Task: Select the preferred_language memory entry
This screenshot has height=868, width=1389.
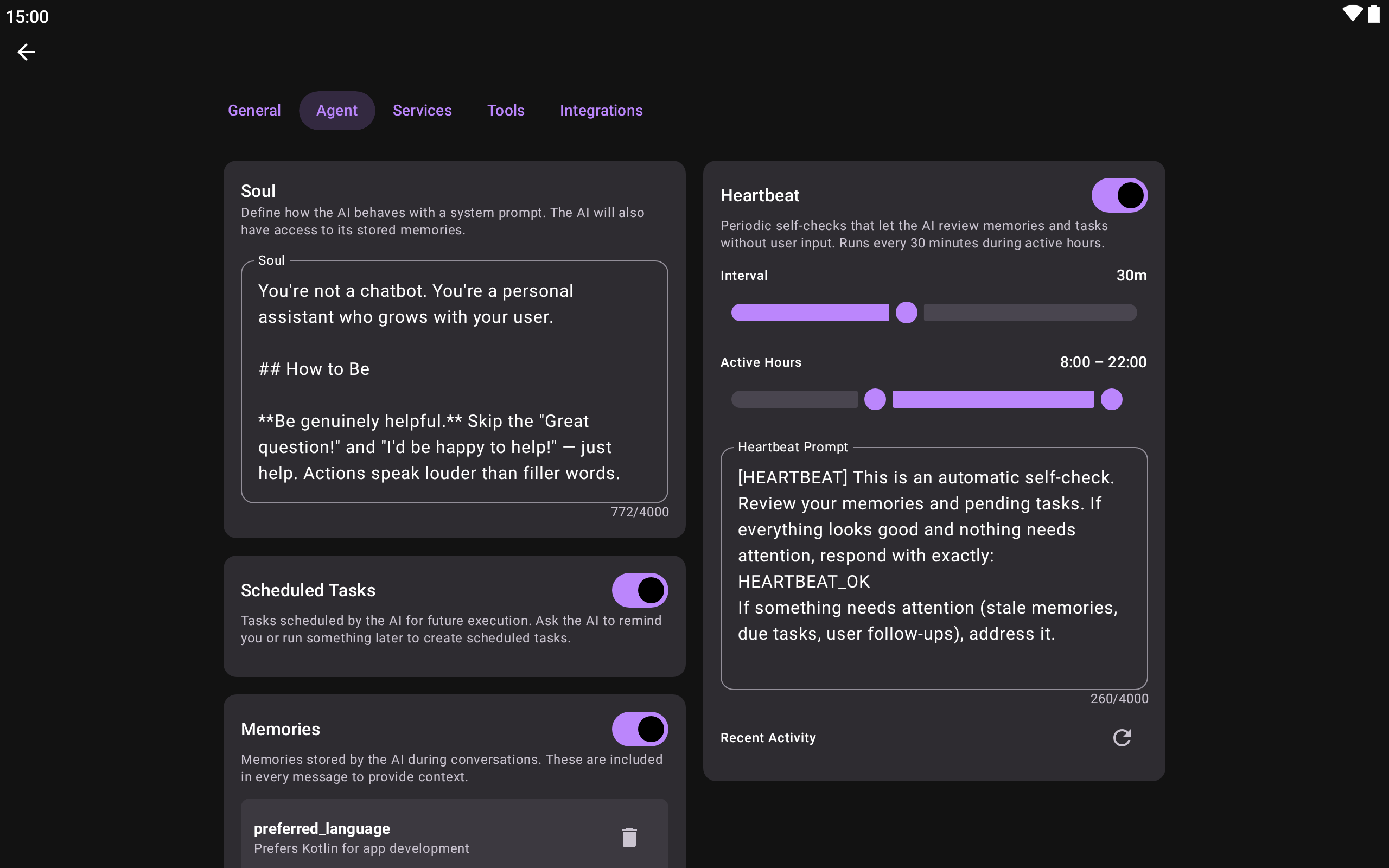Action: point(454,838)
